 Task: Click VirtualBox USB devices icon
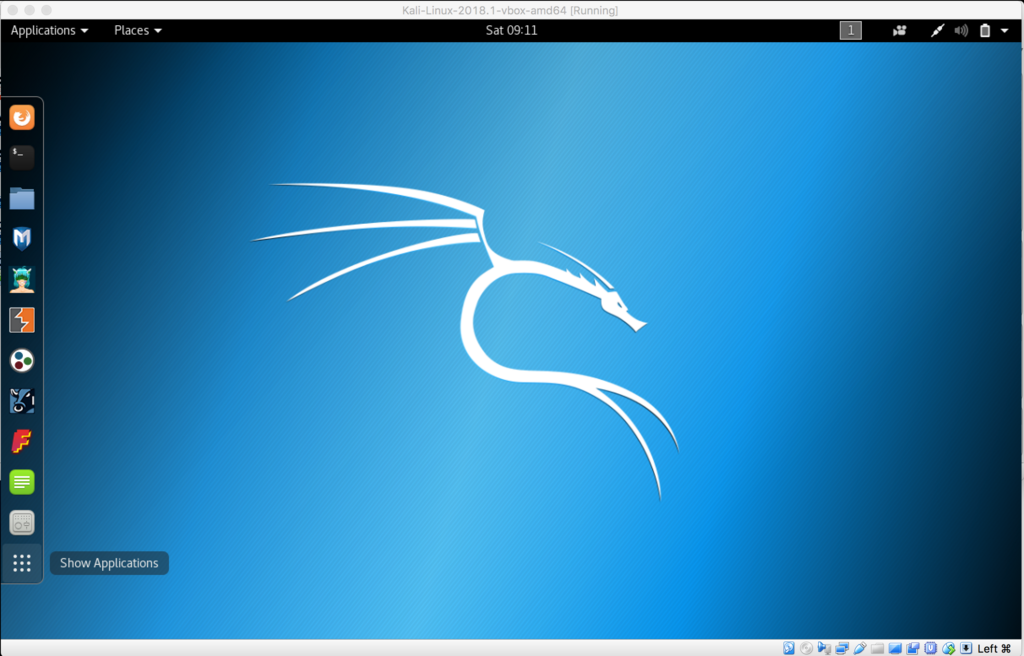[x=859, y=648]
